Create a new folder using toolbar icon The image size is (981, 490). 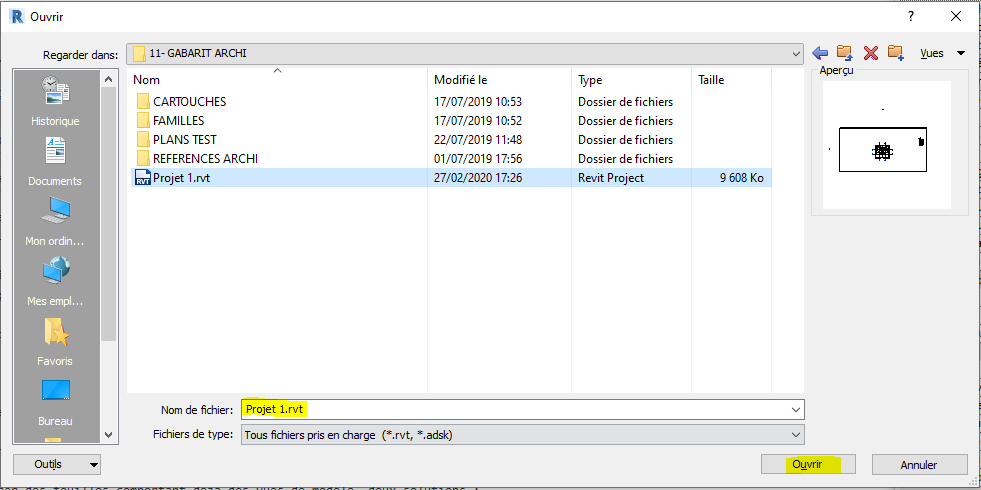tap(895, 53)
